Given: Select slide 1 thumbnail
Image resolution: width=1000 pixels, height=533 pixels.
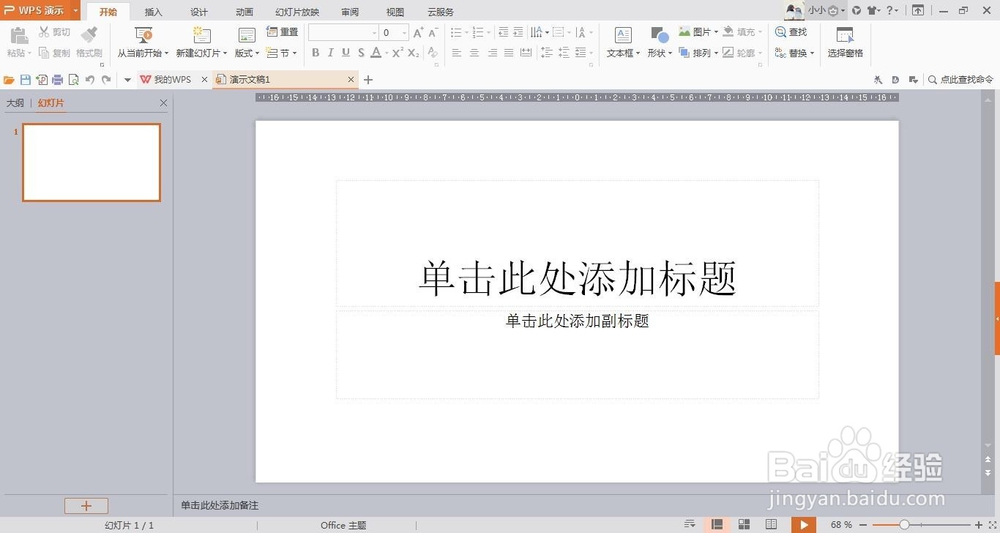Looking at the screenshot, I should click(91, 163).
